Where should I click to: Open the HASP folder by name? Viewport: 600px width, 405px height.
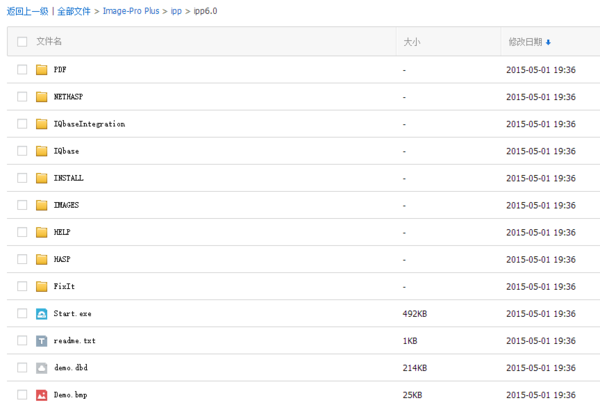(x=62, y=259)
